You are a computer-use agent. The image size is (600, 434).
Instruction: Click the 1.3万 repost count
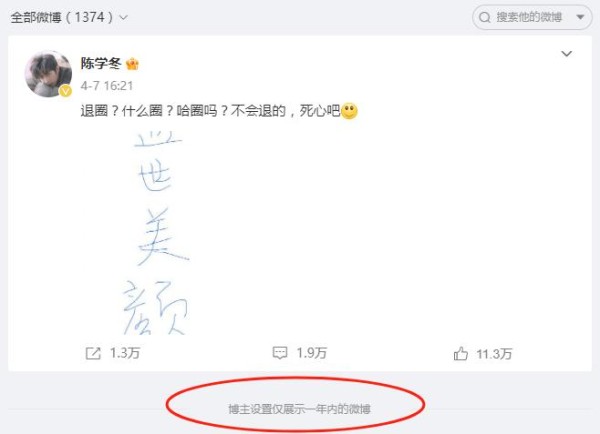(x=125, y=353)
